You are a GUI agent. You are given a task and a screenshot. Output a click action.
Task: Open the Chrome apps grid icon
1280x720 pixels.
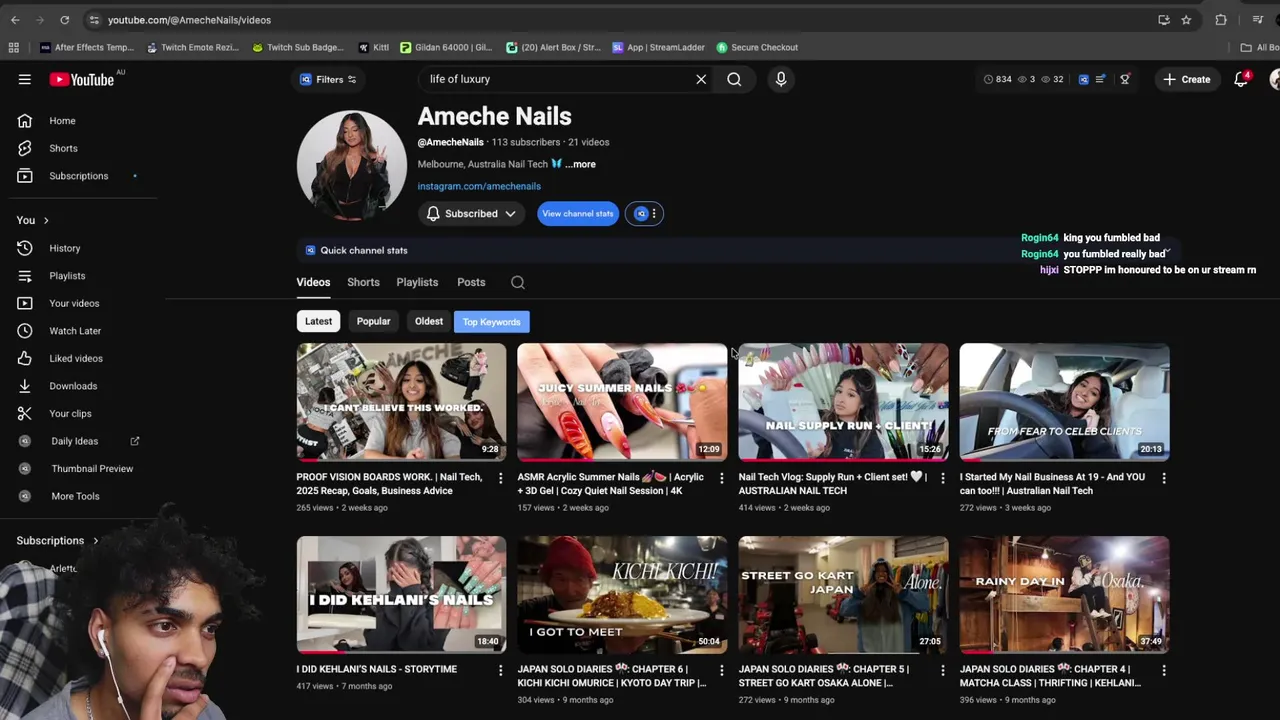pos(14,47)
